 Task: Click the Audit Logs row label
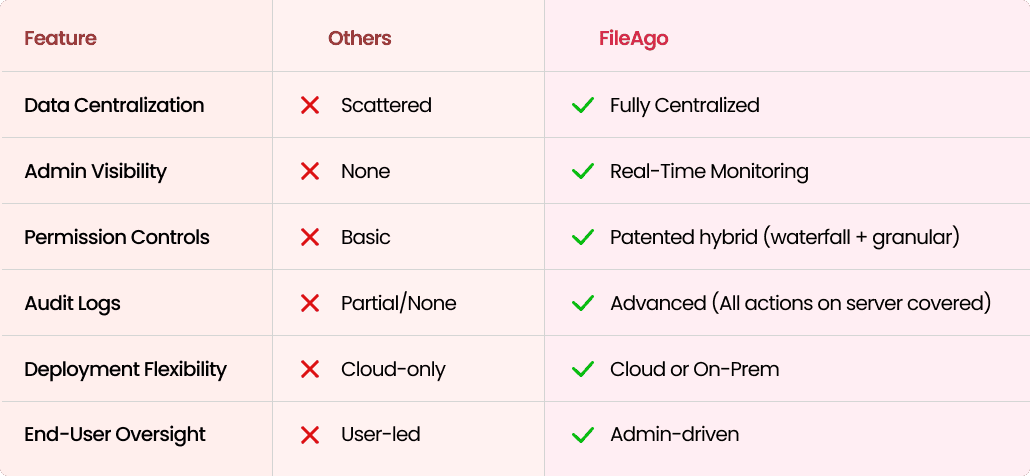(x=72, y=303)
